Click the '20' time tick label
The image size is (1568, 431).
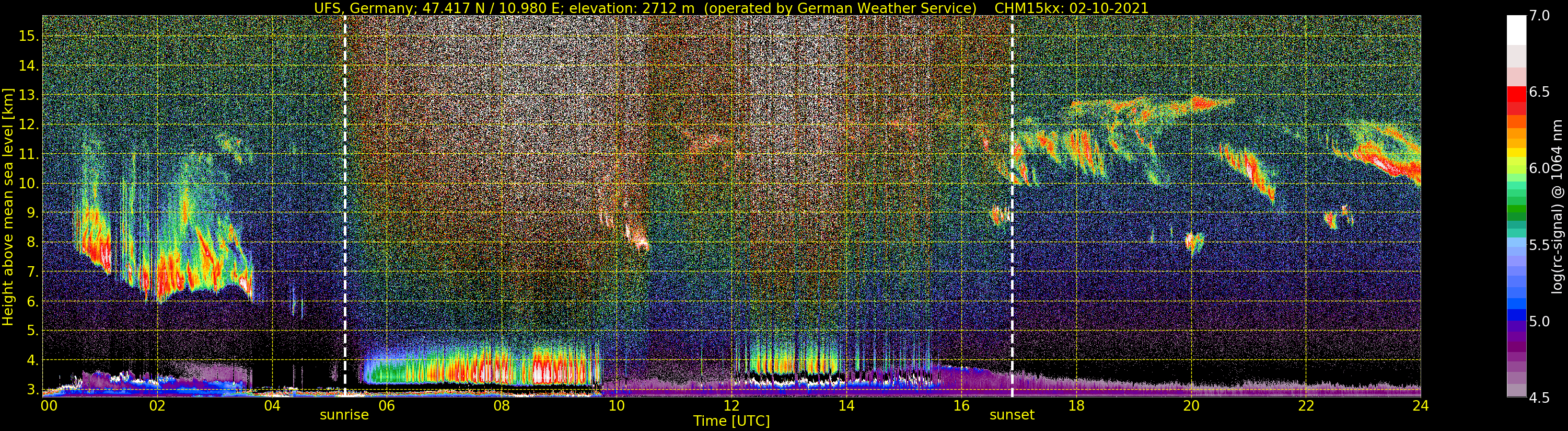click(x=1191, y=405)
